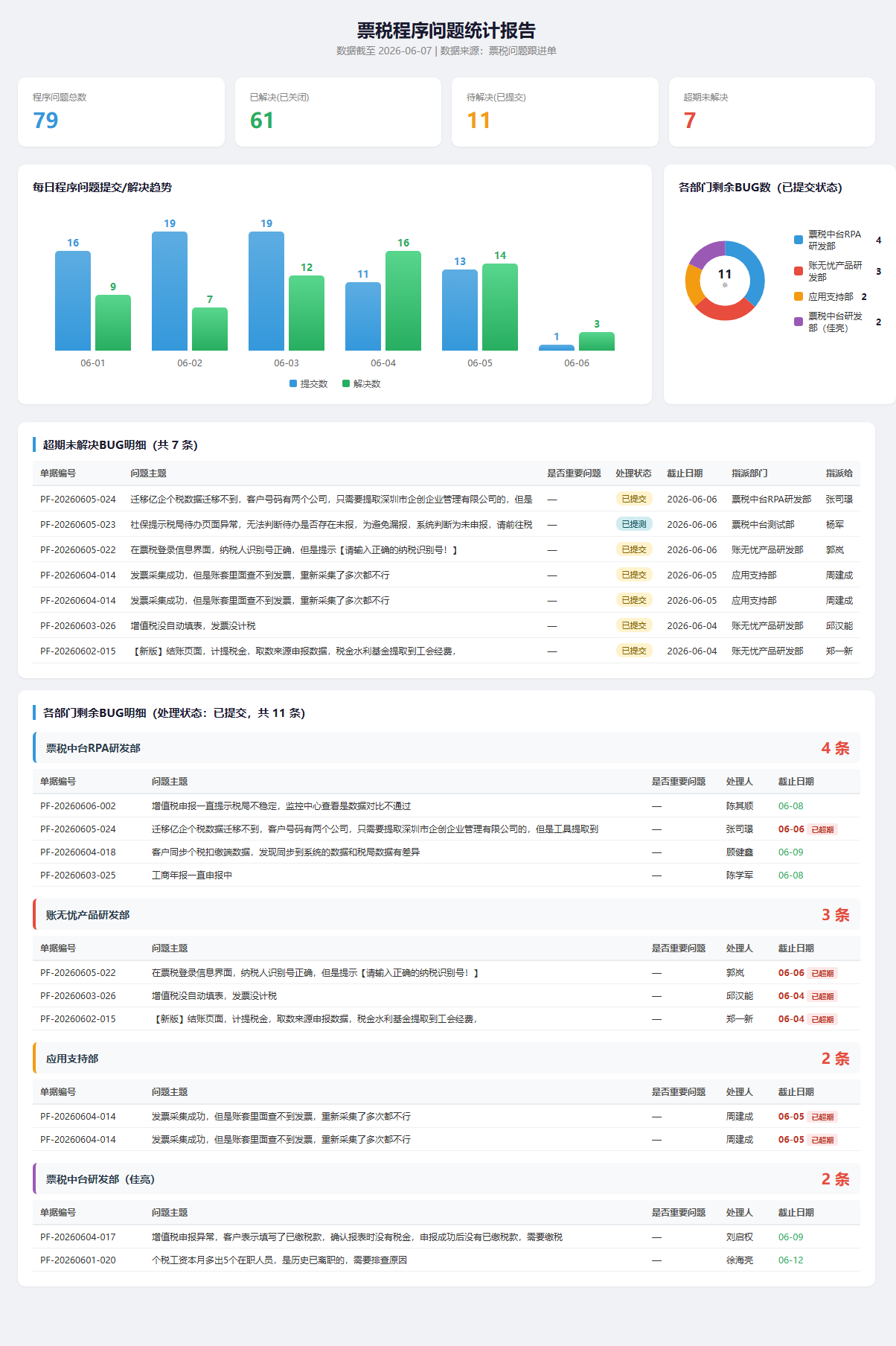The width and height of the screenshot is (896, 1346).
Task: Click handler 徐海亮
Action: coord(740,1260)
